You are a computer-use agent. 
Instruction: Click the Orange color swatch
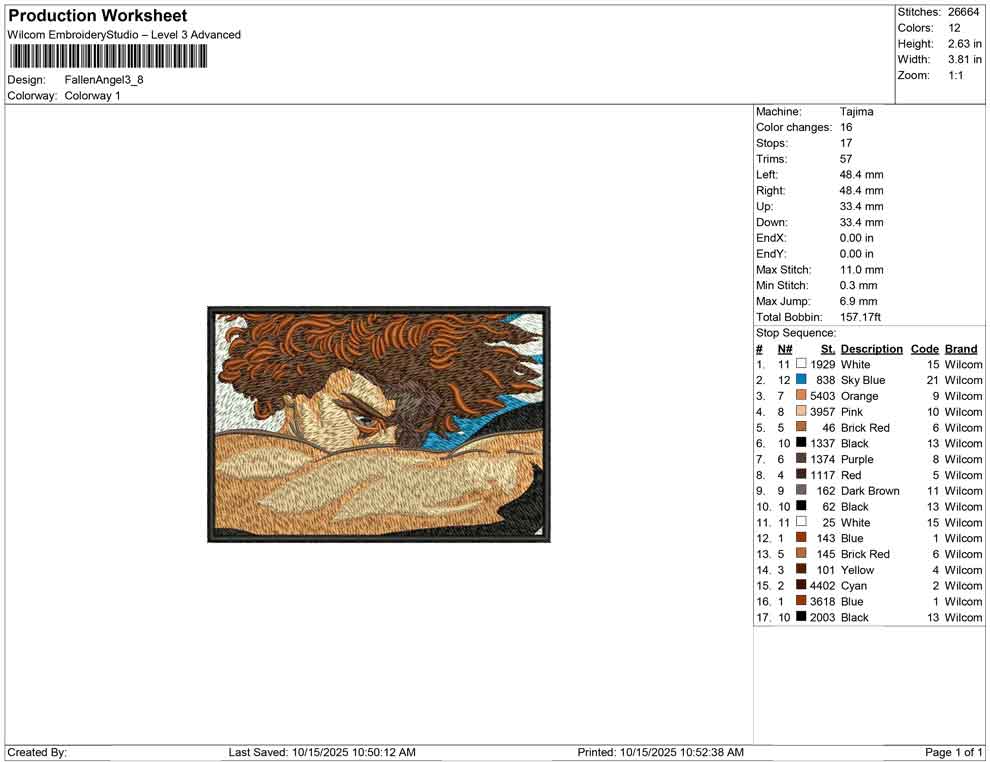coord(801,395)
